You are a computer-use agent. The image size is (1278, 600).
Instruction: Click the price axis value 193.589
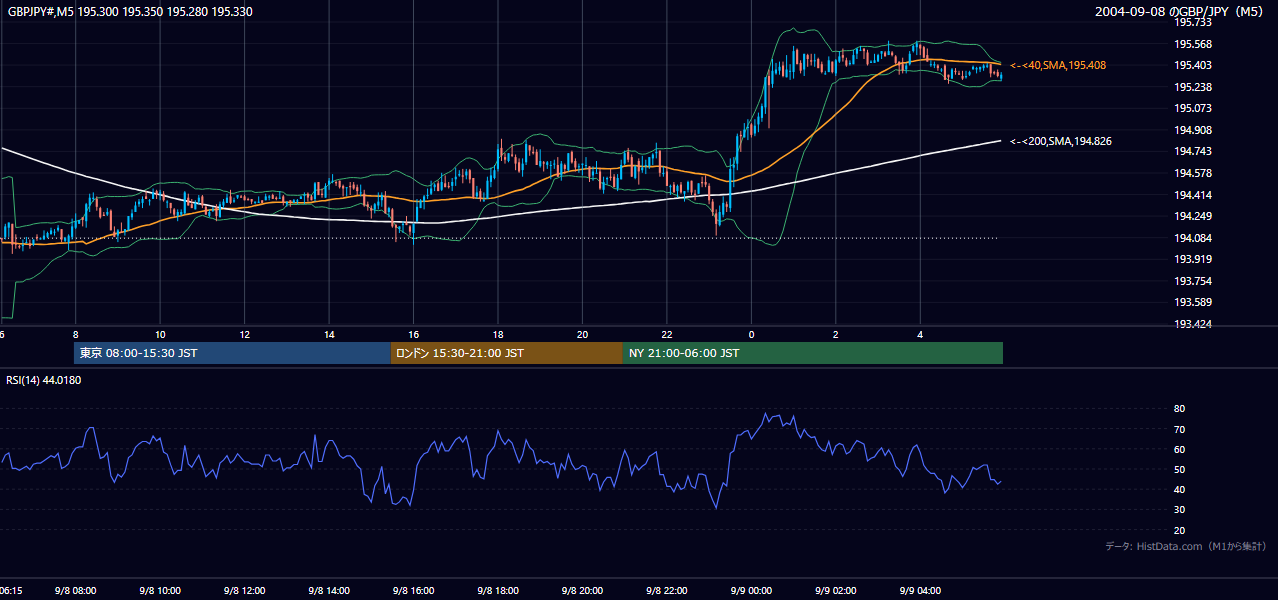coord(1192,302)
